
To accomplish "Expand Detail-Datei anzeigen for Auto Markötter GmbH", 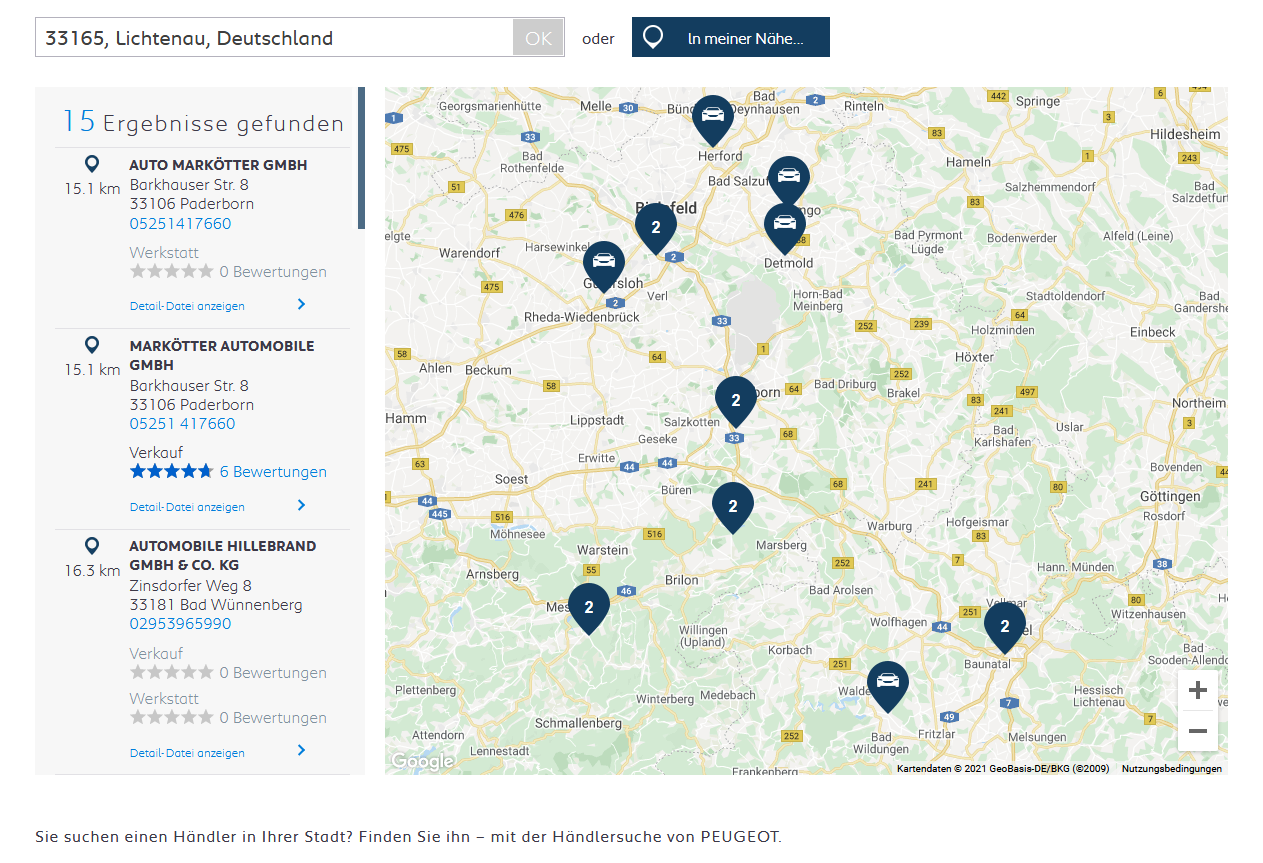I will pyautogui.click(x=187, y=306).
